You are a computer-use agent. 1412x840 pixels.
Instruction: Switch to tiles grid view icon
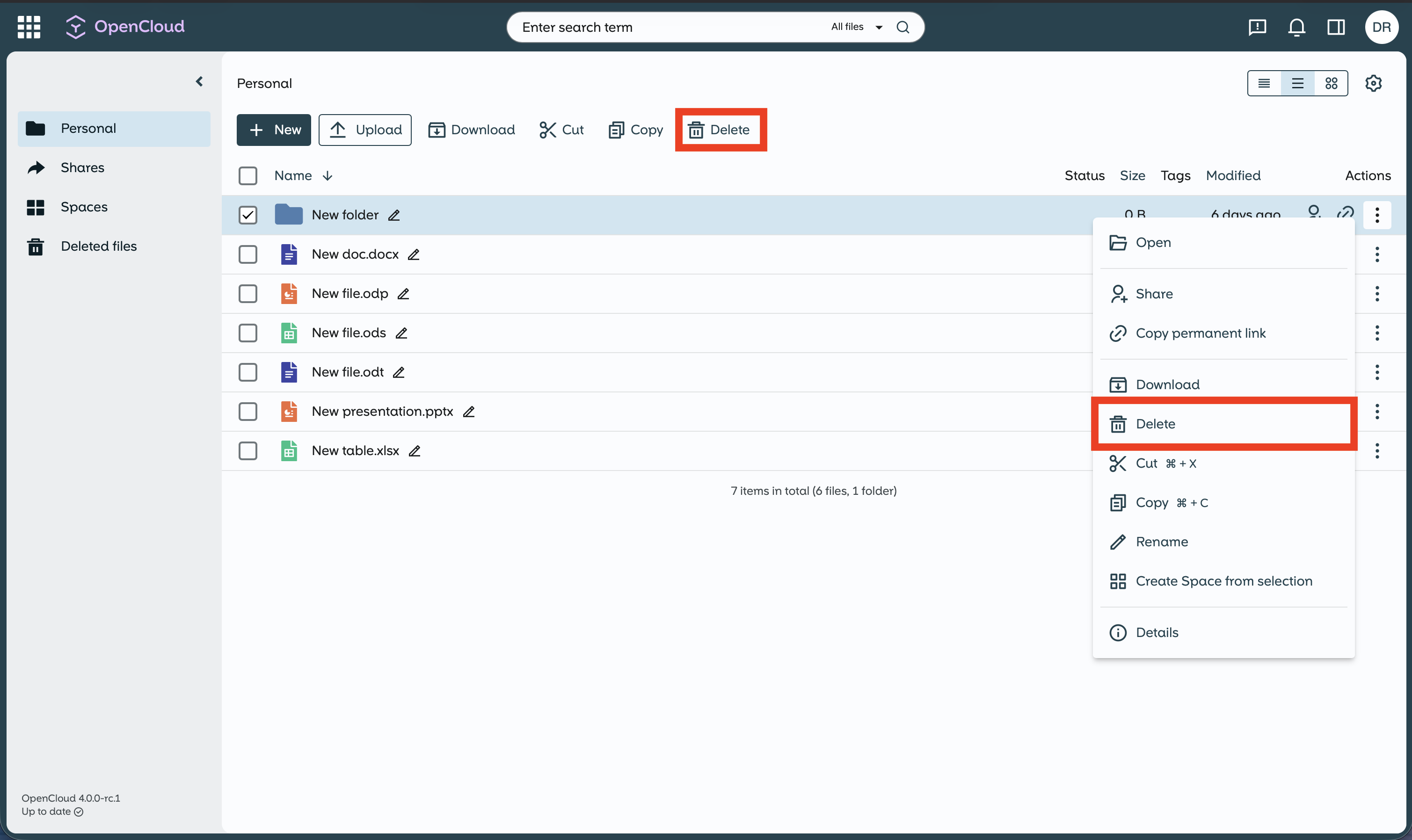1331,83
